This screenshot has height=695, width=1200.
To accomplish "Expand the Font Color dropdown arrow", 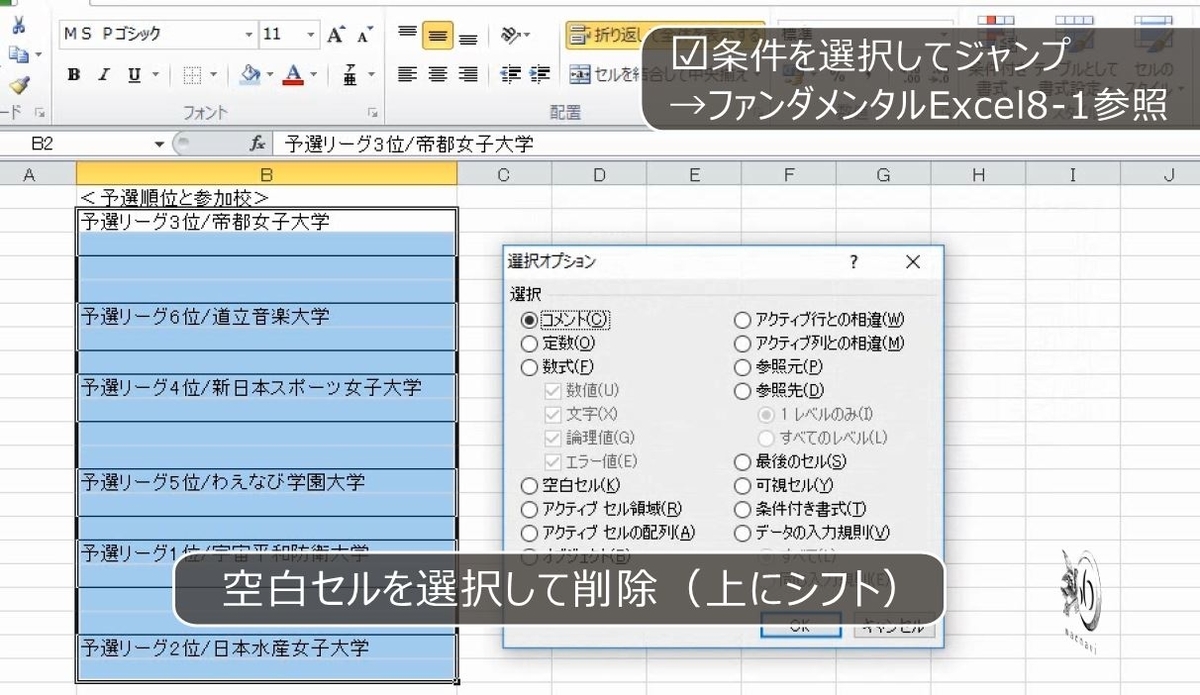I will point(313,74).
